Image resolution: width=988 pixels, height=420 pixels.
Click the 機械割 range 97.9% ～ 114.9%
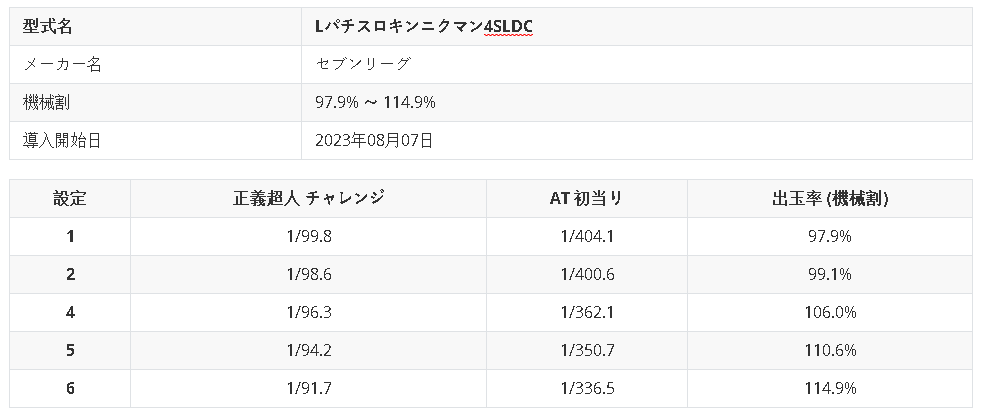[x=374, y=102]
